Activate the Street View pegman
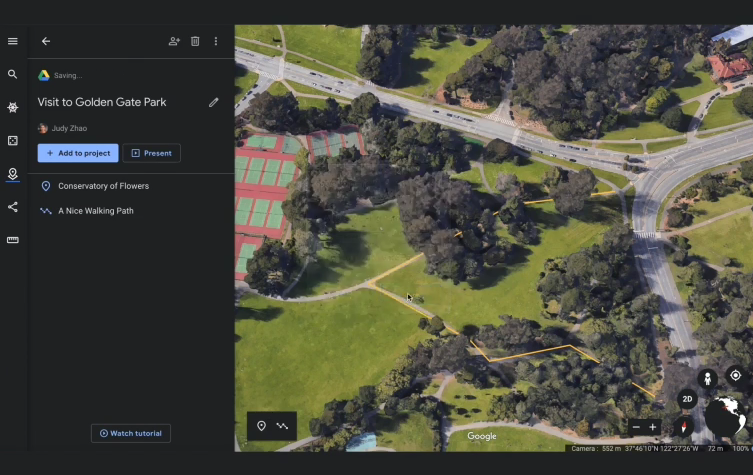Viewport: 753px width, 475px height. coord(707,379)
